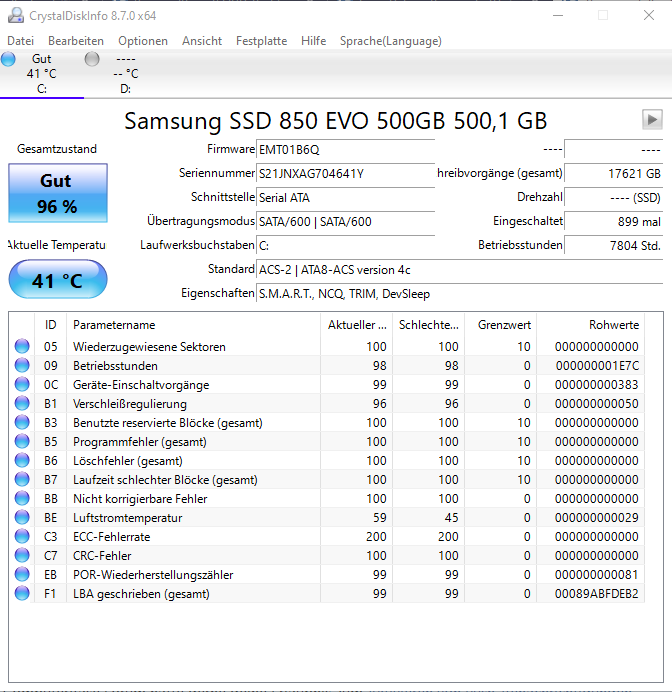
Task: Click status orb for Luftstromtemperatur row
Action: (x=22, y=517)
